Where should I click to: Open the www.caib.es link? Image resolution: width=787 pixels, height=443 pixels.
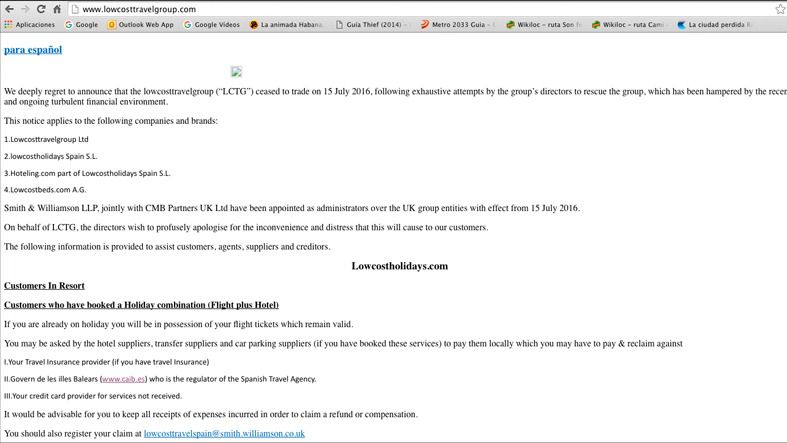(x=123, y=379)
